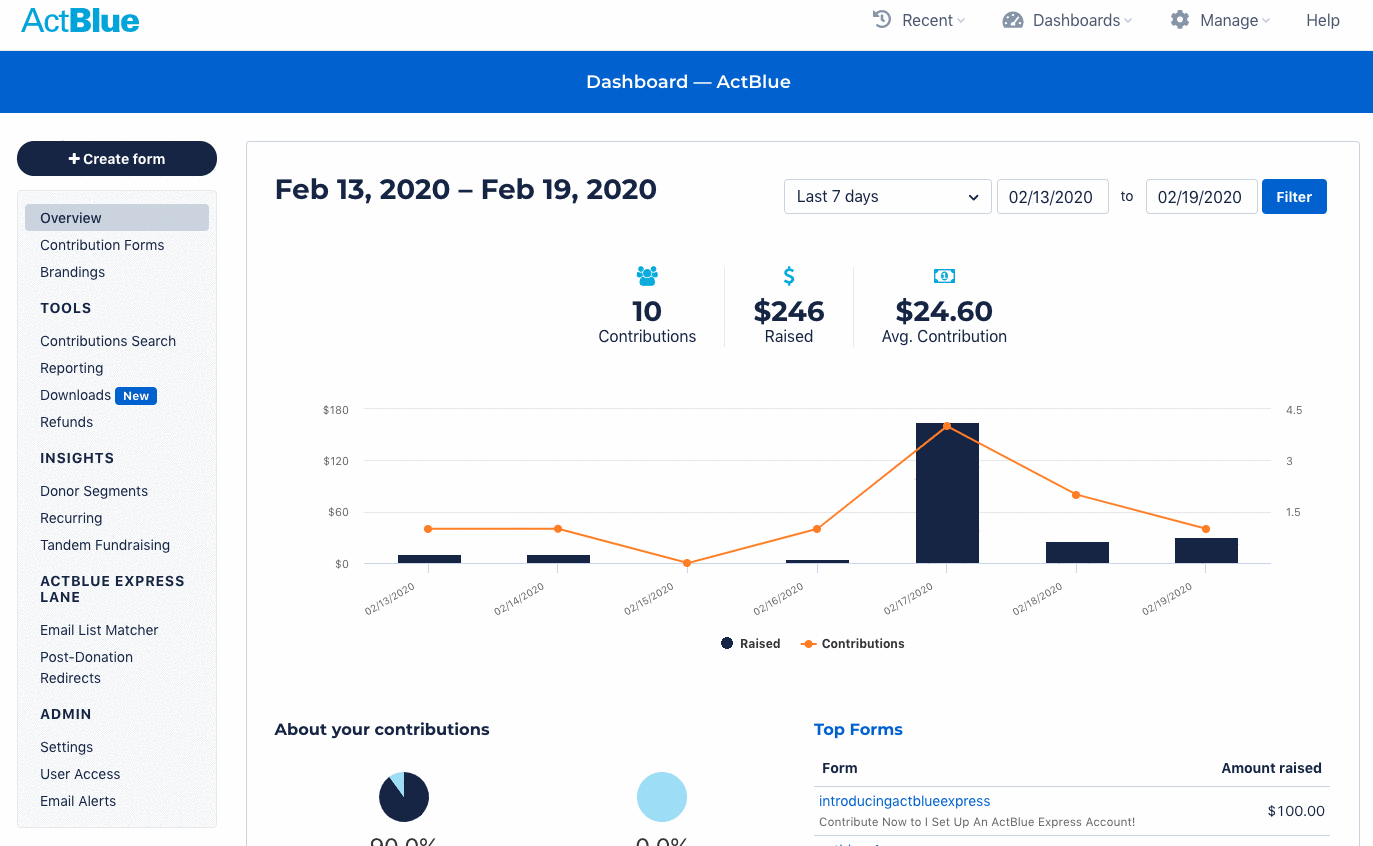Click the end date field 02/19/2020
The height and width of the screenshot is (846, 1373).
1201,197
